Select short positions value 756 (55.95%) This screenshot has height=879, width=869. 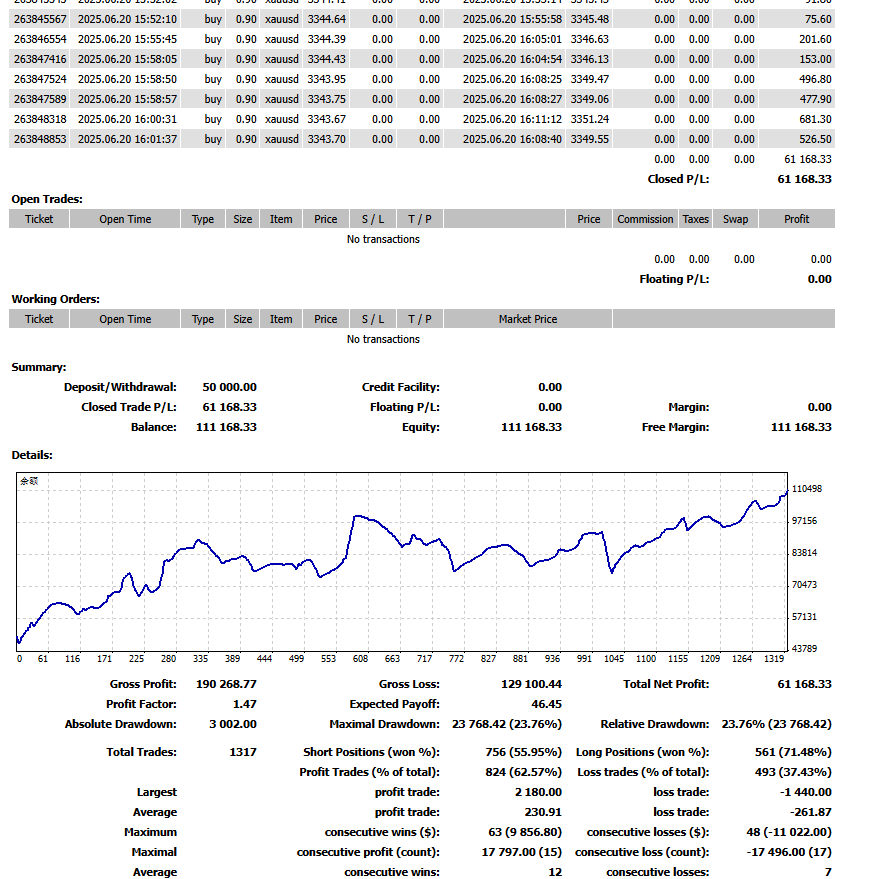click(523, 752)
